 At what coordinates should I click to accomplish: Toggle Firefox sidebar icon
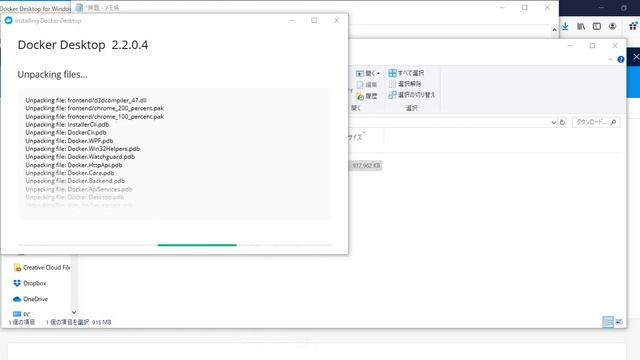(x=597, y=27)
